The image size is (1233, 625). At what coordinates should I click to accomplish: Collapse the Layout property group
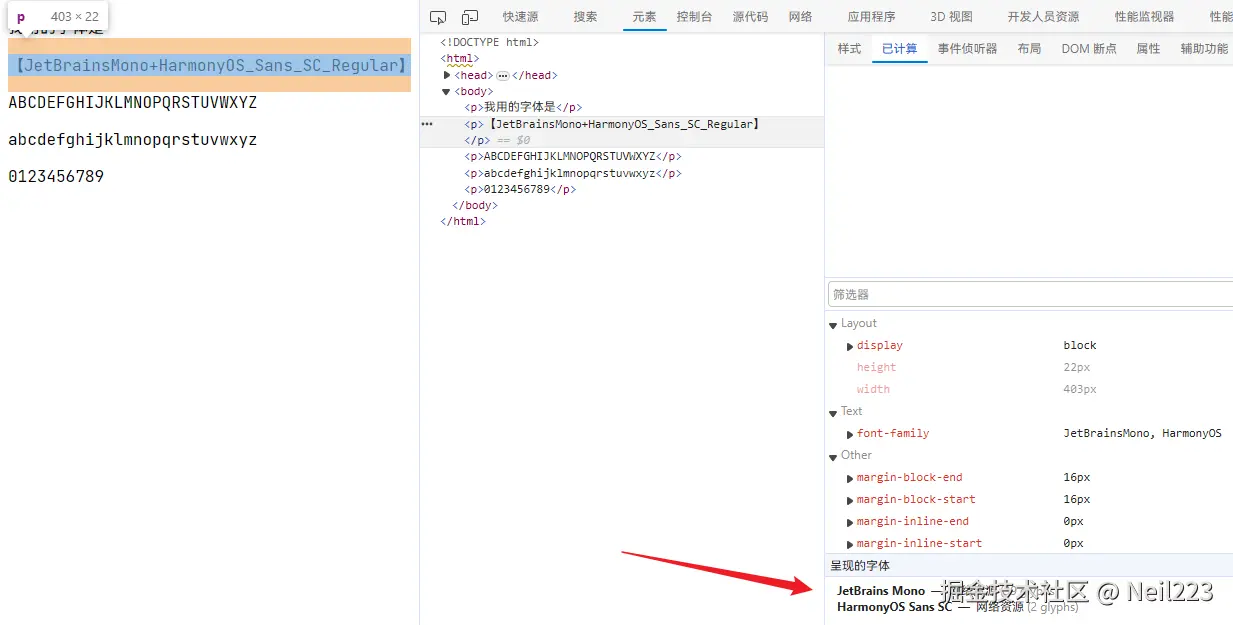tap(833, 324)
